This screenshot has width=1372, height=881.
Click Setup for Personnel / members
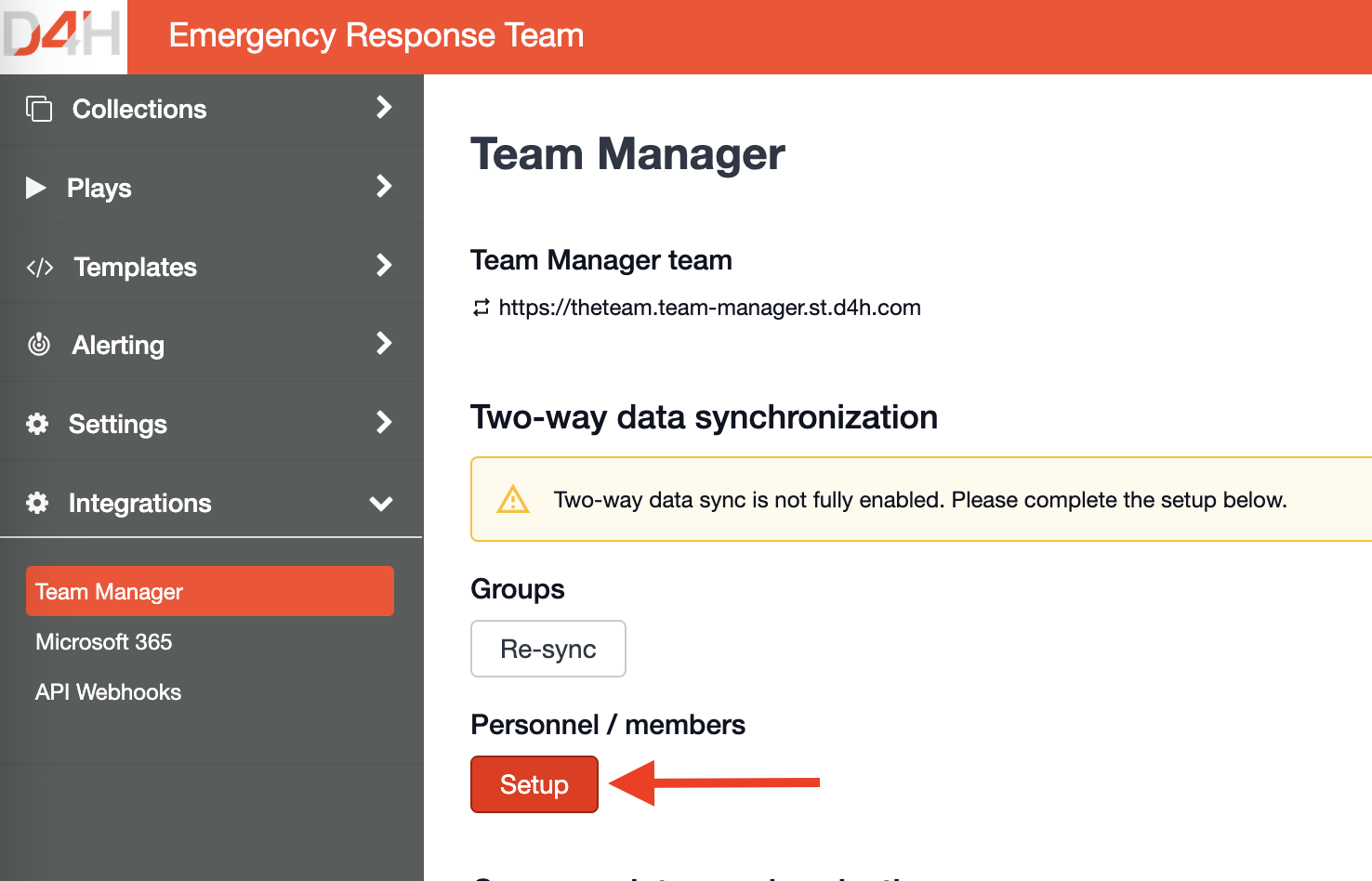[x=534, y=784]
